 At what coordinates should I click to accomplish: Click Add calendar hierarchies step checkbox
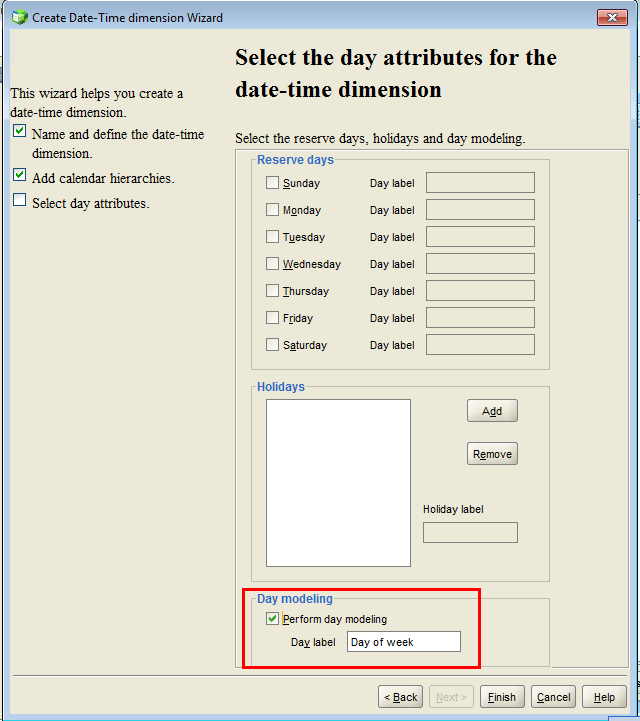(x=19, y=175)
